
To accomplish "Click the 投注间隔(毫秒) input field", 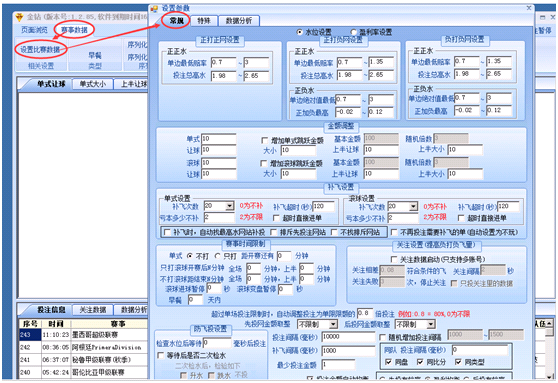I will tap(348, 337).
